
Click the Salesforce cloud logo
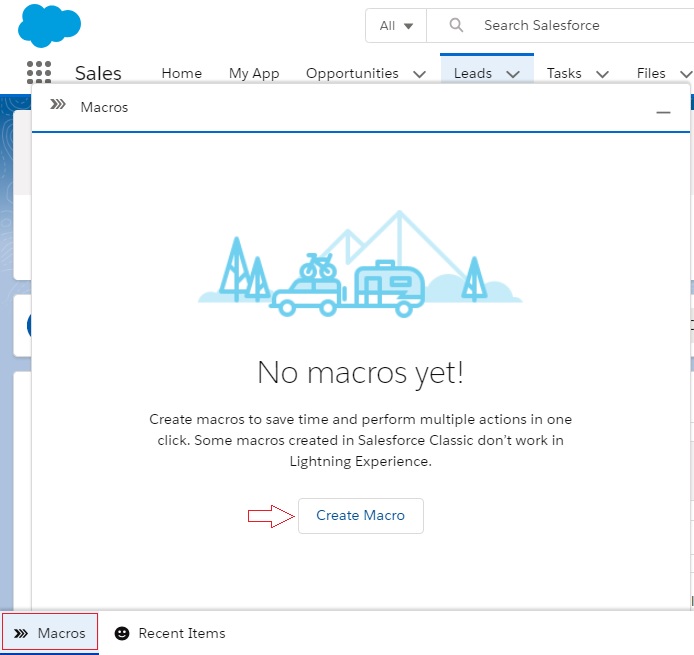pos(49,25)
